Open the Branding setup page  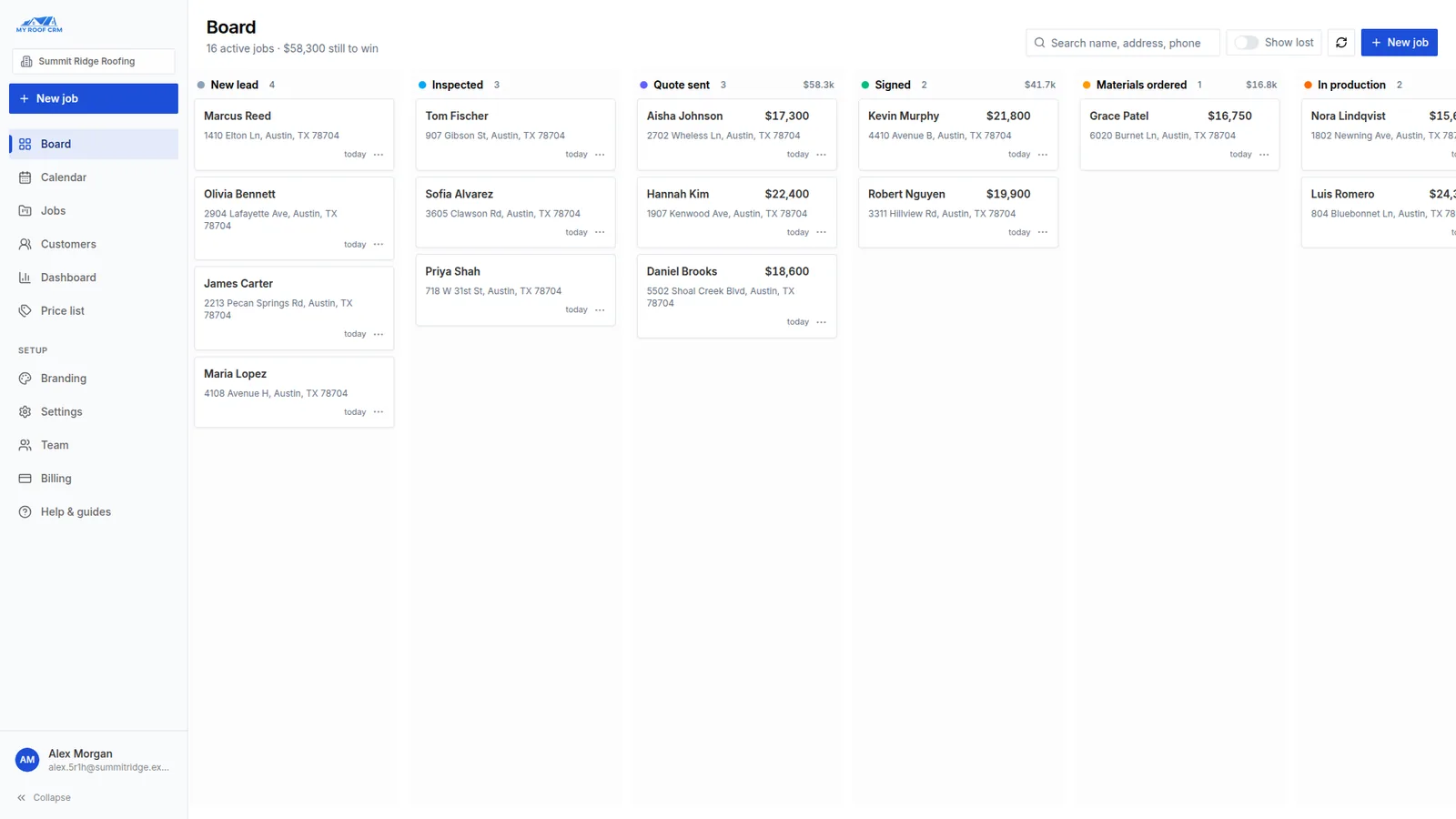coord(94,379)
